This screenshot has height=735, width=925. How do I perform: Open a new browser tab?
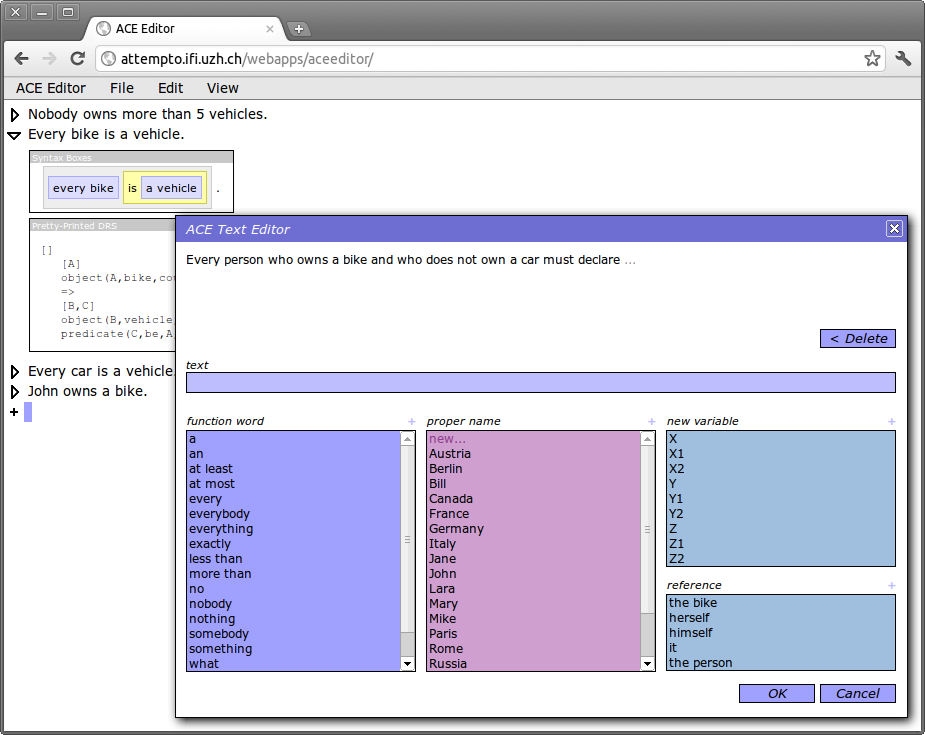click(298, 29)
